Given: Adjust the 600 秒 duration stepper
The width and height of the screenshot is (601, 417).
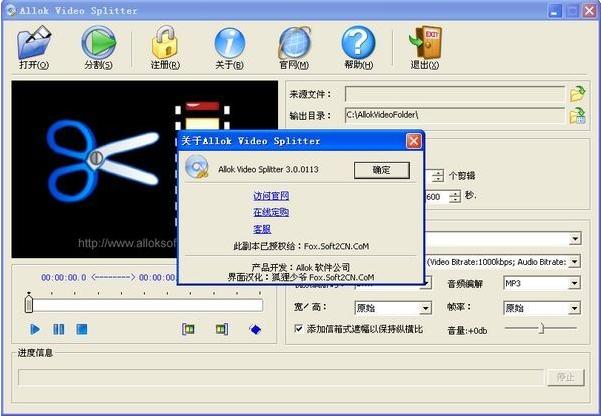Looking at the screenshot, I should [x=455, y=197].
